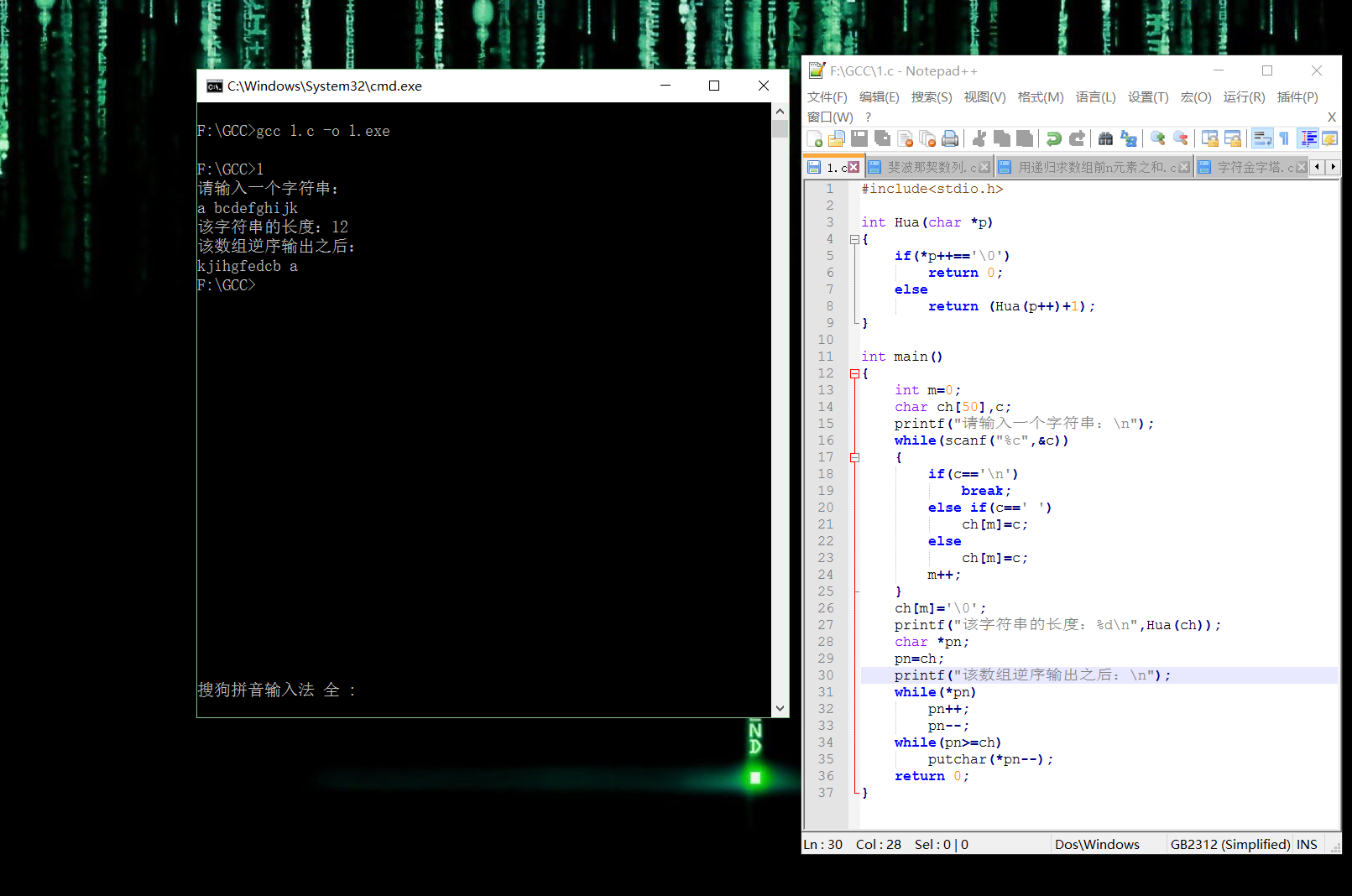1352x896 pixels.
Task: Click the Copy icon in toolbar
Action: (x=1002, y=139)
